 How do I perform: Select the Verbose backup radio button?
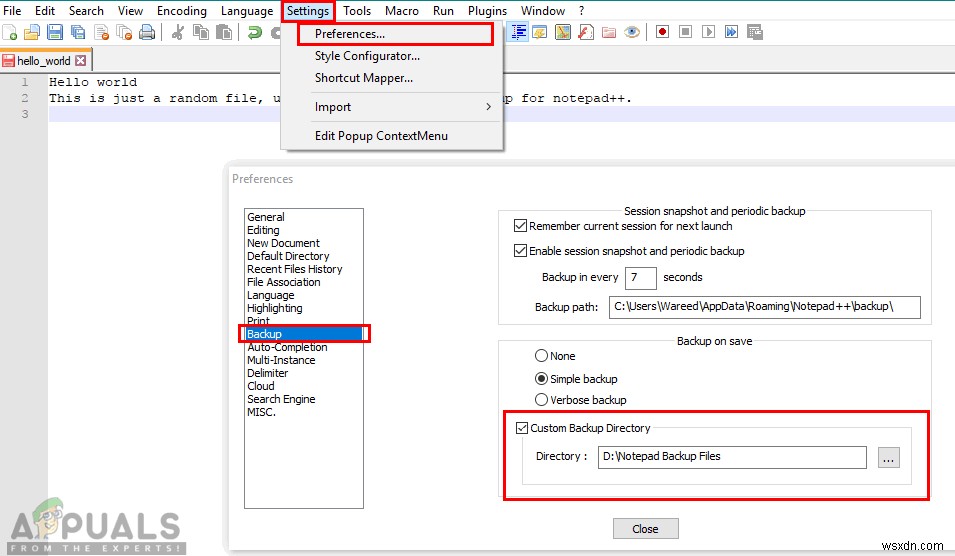(x=541, y=400)
